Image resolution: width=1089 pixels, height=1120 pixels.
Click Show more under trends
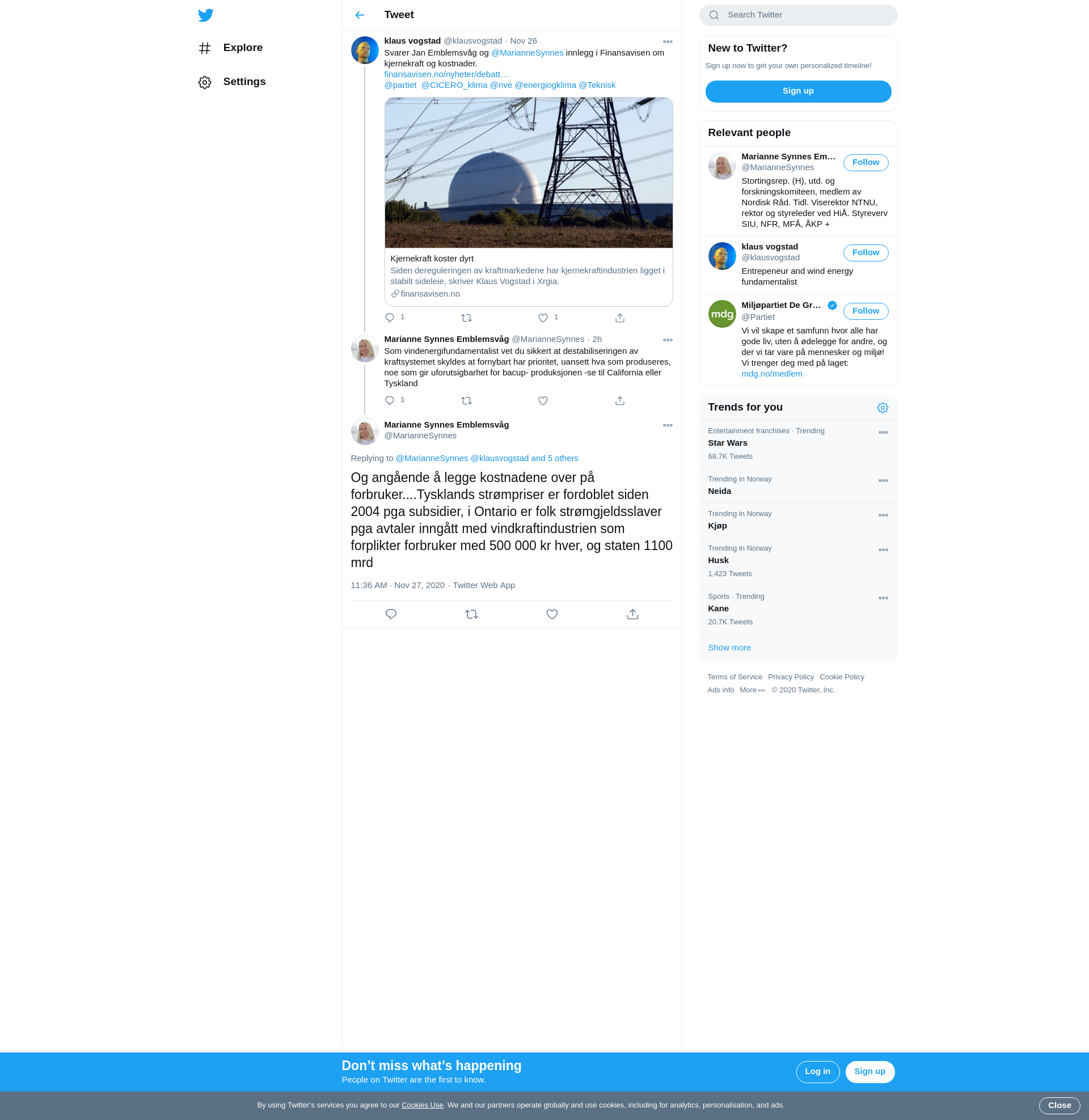coord(729,648)
